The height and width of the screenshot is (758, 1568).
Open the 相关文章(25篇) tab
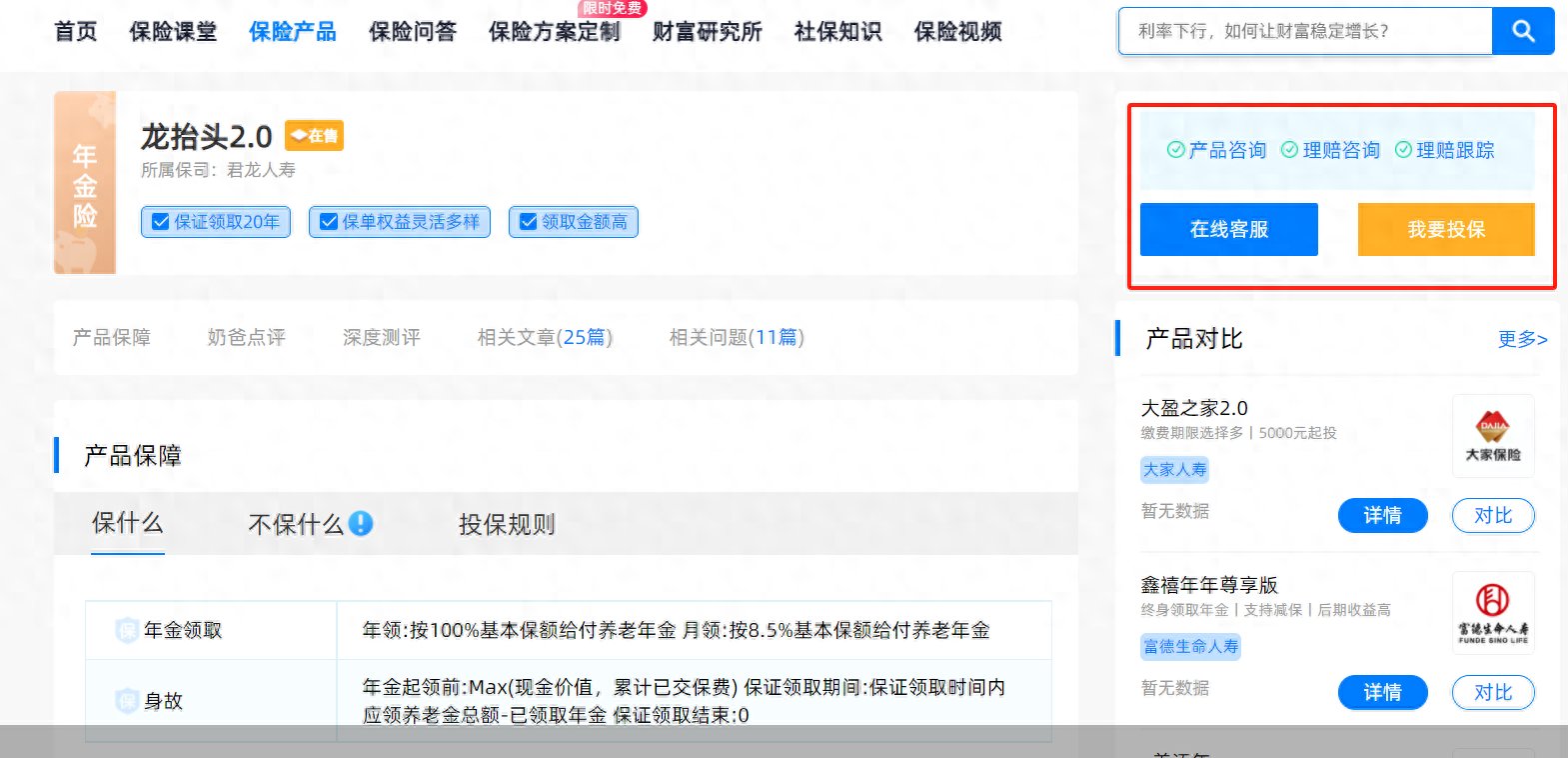(546, 338)
